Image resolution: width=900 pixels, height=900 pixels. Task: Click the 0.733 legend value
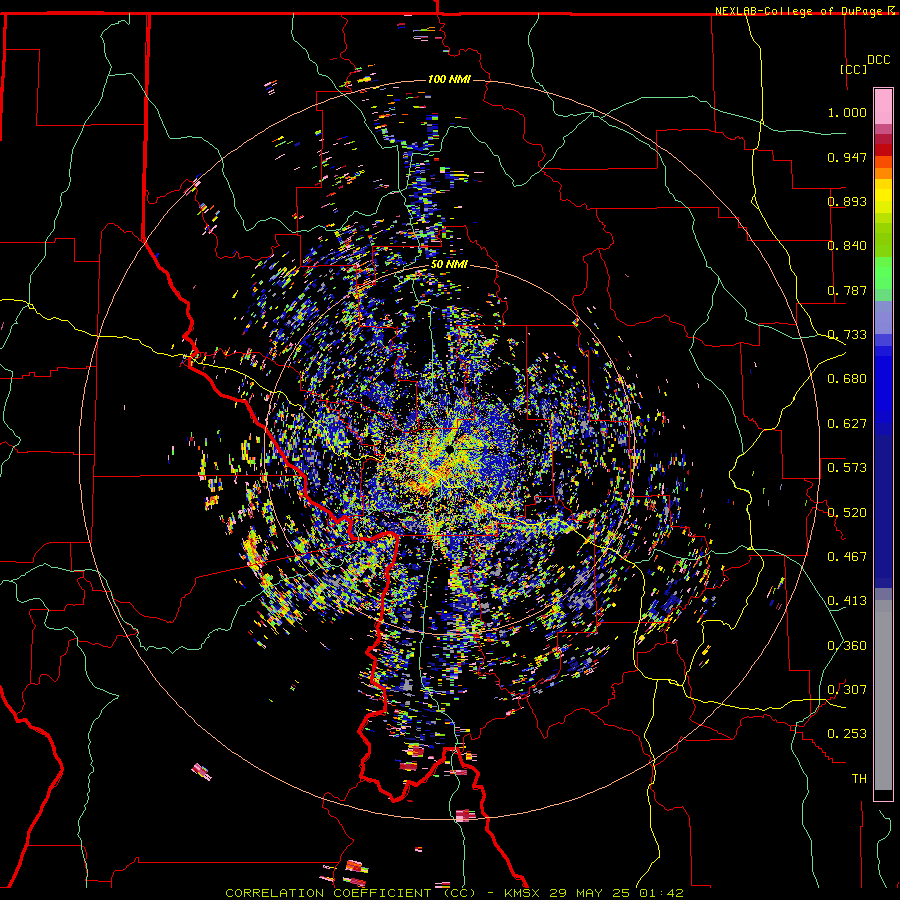[x=847, y=335]
